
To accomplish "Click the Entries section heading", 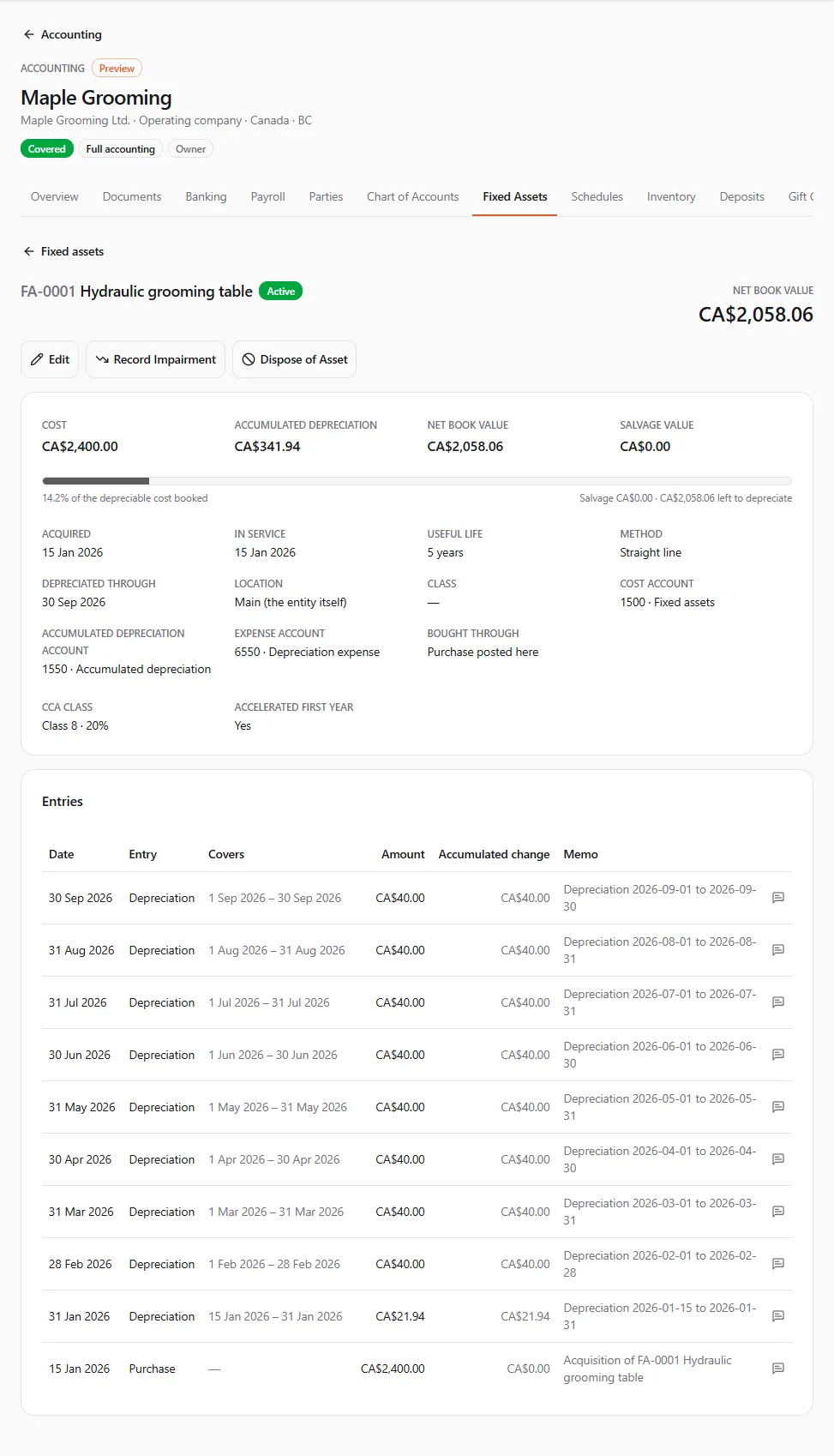I will pos(63,801).
